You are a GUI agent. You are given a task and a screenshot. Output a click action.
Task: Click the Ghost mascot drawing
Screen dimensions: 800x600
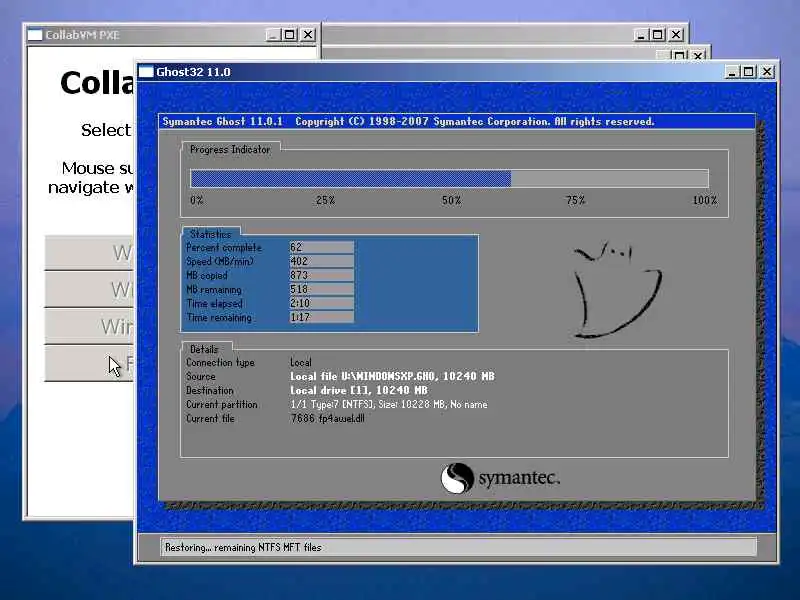616,289
